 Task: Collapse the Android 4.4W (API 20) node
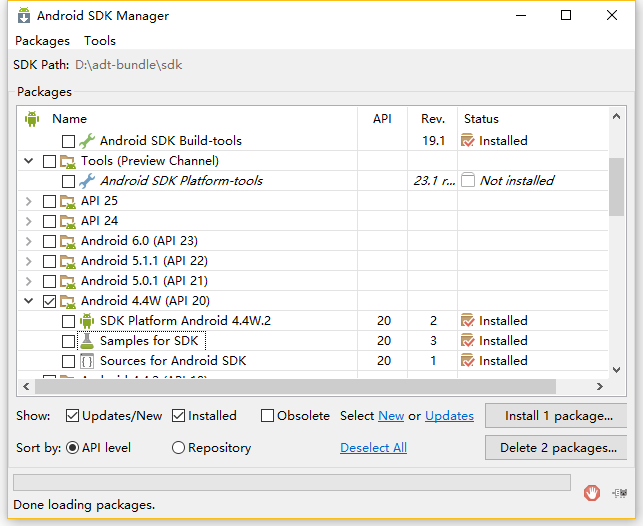coord(29,301)
